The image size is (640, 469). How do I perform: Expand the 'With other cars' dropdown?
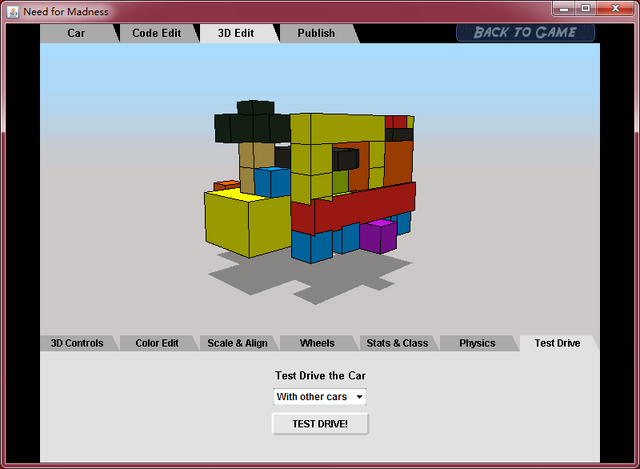(x=320, y=397)
